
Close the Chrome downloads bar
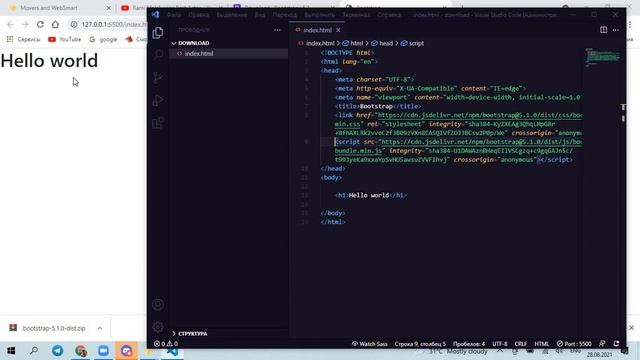[631, 327]
